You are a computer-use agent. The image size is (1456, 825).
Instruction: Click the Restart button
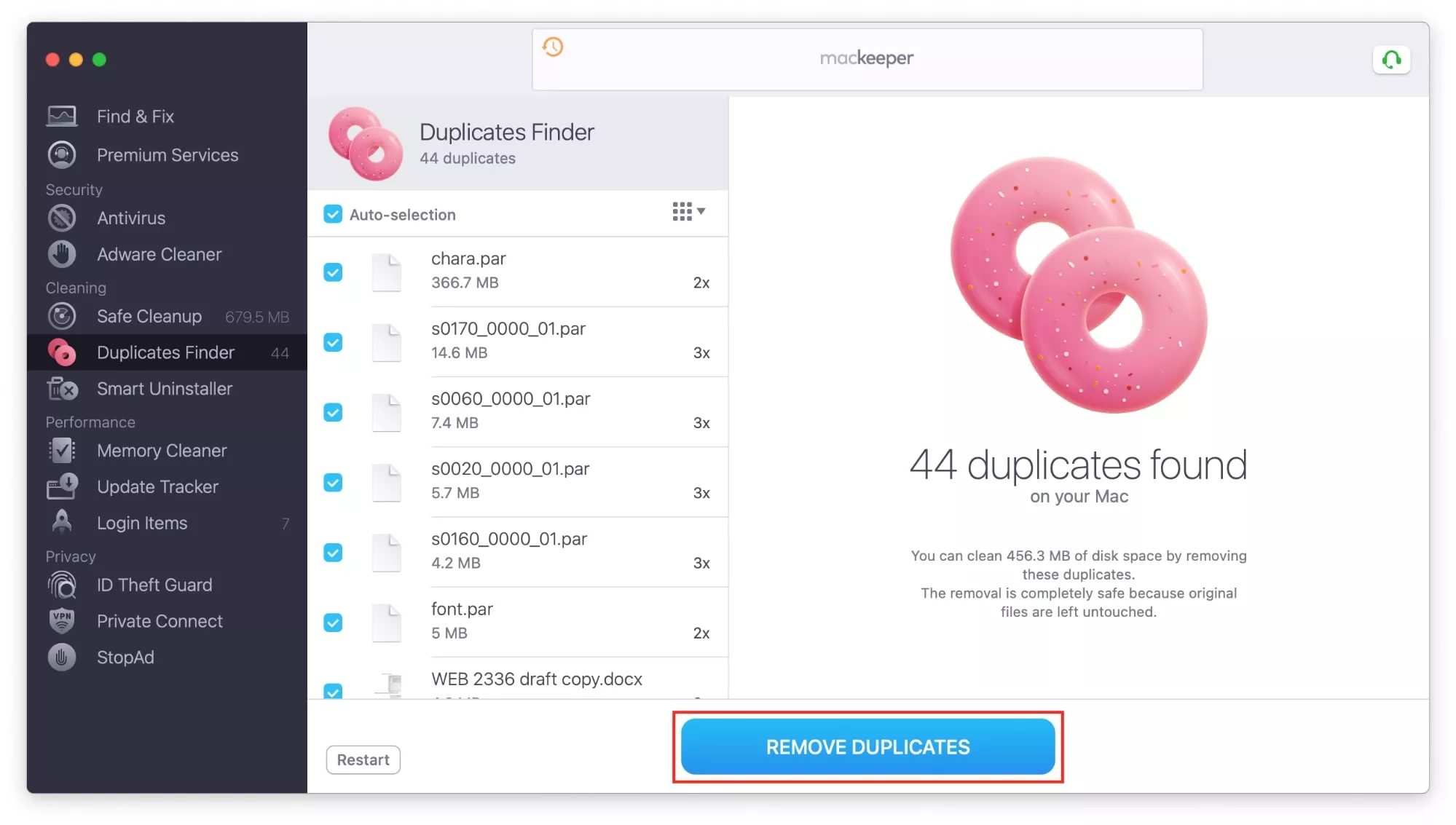pos(363,759)
